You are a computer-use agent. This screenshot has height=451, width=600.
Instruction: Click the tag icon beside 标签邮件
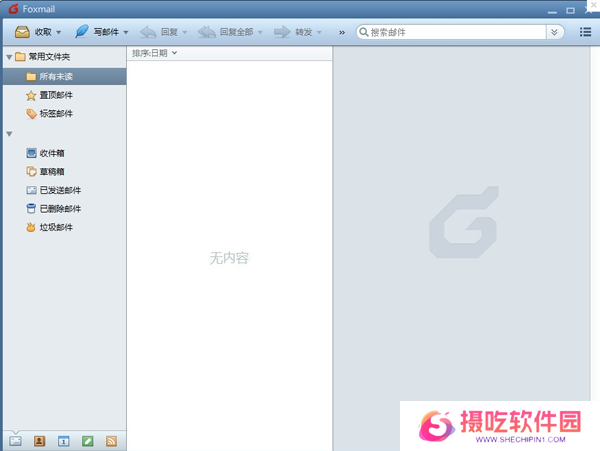coord(31,114)
